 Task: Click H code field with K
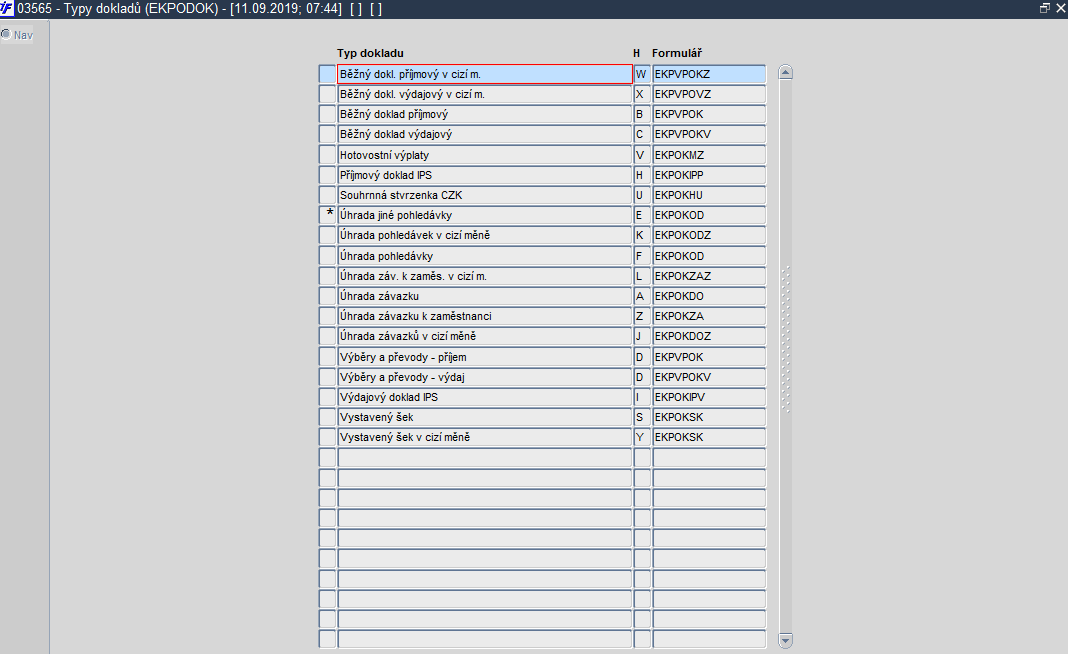pos(642,235)
